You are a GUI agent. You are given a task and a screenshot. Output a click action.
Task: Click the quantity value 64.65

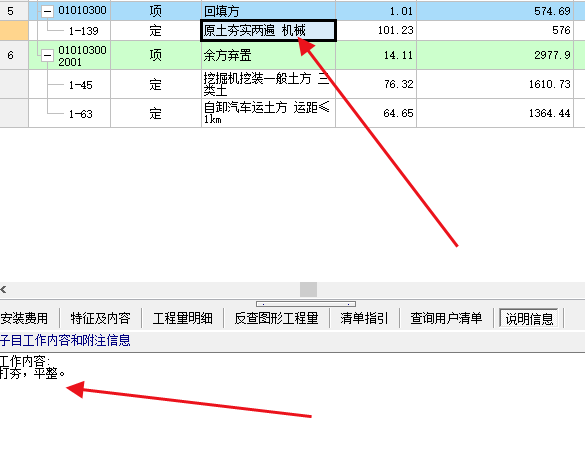coord(398,113)
